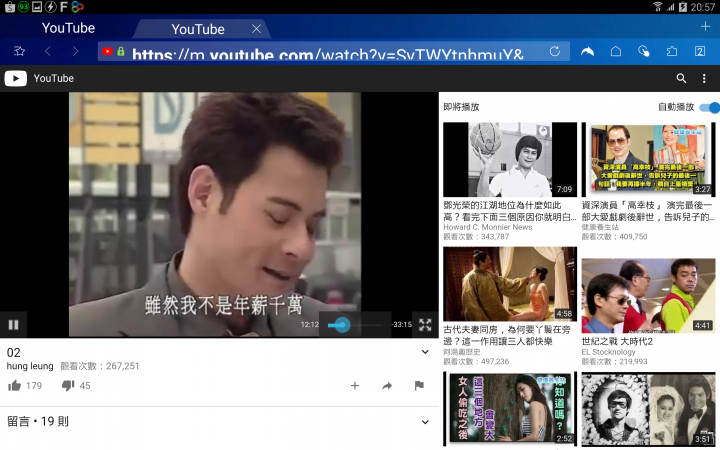This screenshot has width=720, height=450.
Task: Select the active second YouTube tab
Action: pos(198,29)
